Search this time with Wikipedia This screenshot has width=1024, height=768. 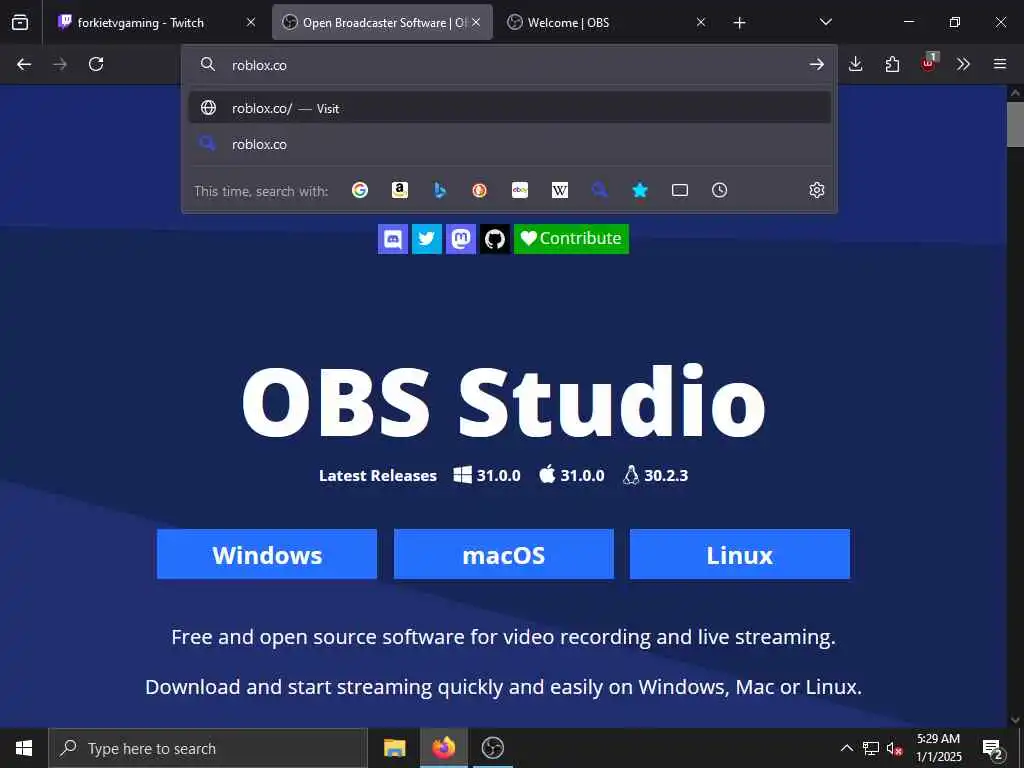click(560, 190)
